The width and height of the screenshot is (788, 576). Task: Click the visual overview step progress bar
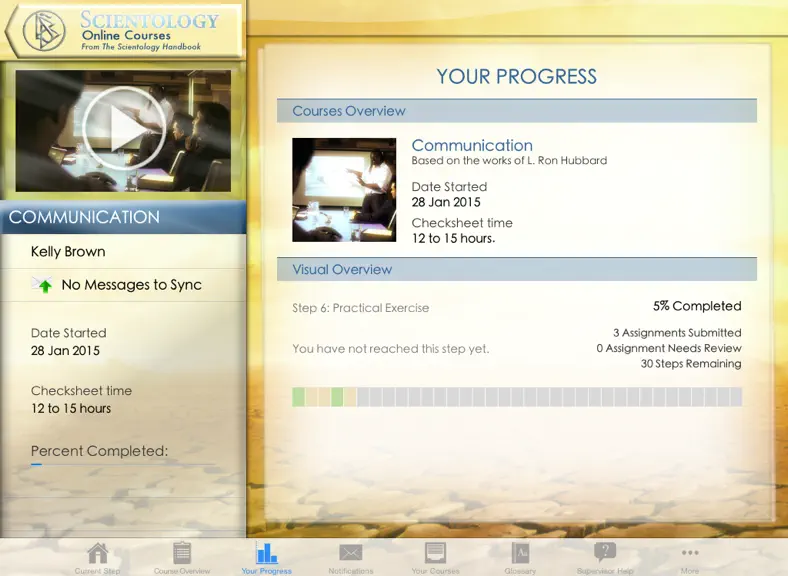click(x=517, y=397)
